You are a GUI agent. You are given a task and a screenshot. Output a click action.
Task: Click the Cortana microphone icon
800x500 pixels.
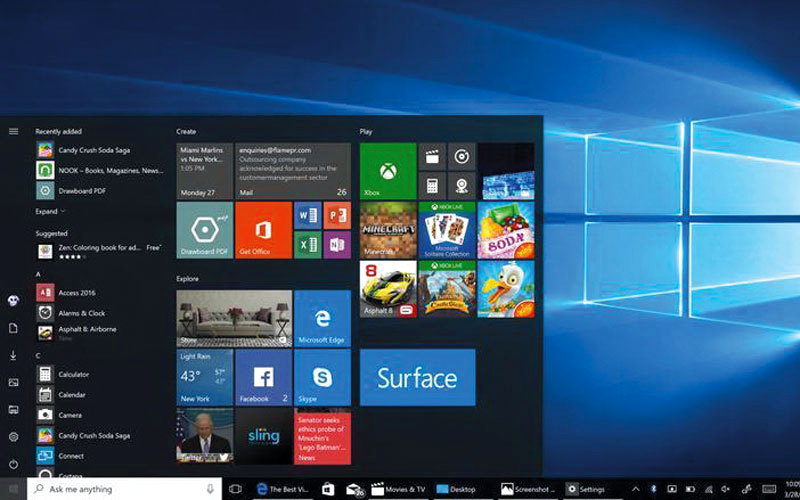click(210, 489)
